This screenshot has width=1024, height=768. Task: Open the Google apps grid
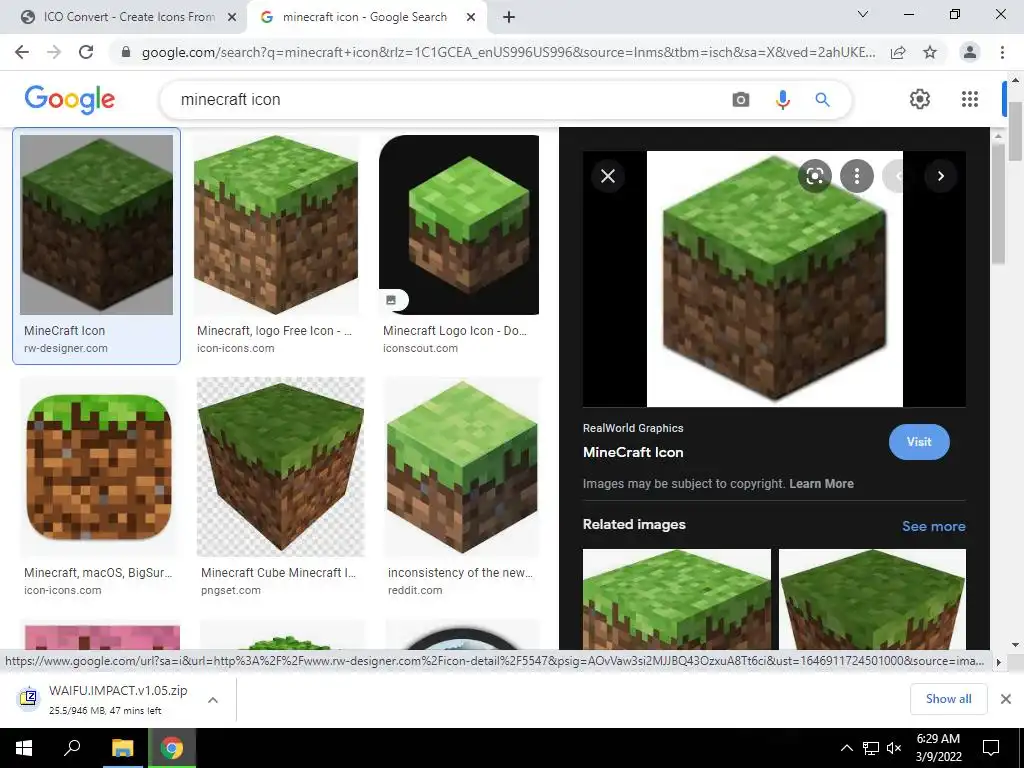(970, 99)
